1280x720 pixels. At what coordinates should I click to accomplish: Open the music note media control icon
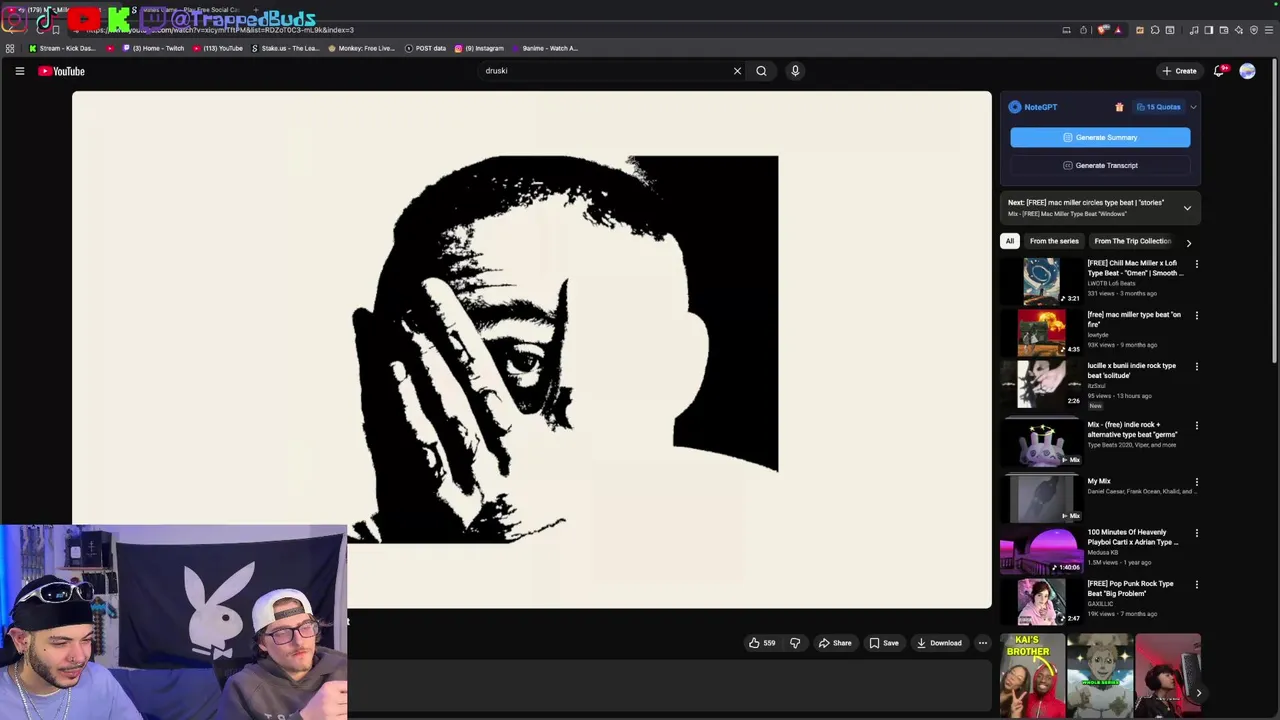[1193, 30]
